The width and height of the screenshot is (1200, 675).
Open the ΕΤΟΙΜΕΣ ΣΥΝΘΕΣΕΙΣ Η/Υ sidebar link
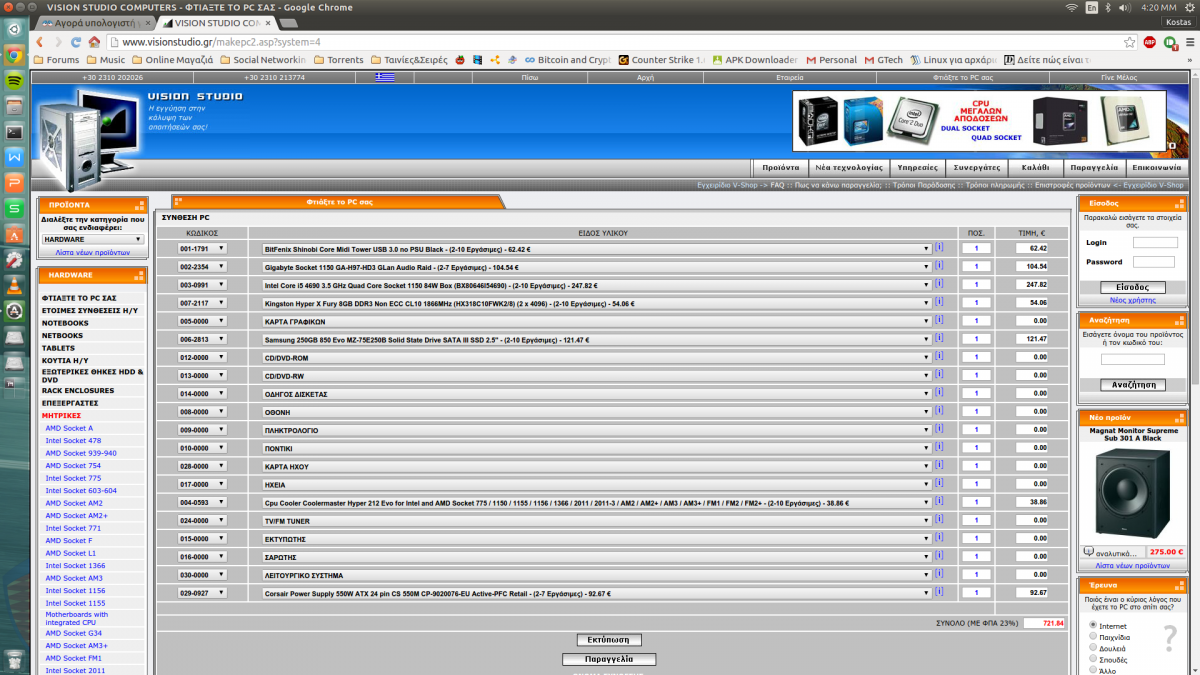pyautogui.click(x=90, y=311)
